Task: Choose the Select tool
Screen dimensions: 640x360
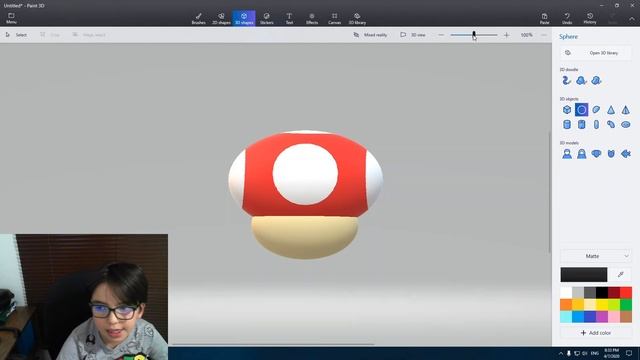Action: pyautogui.click(x=16, y=35)
